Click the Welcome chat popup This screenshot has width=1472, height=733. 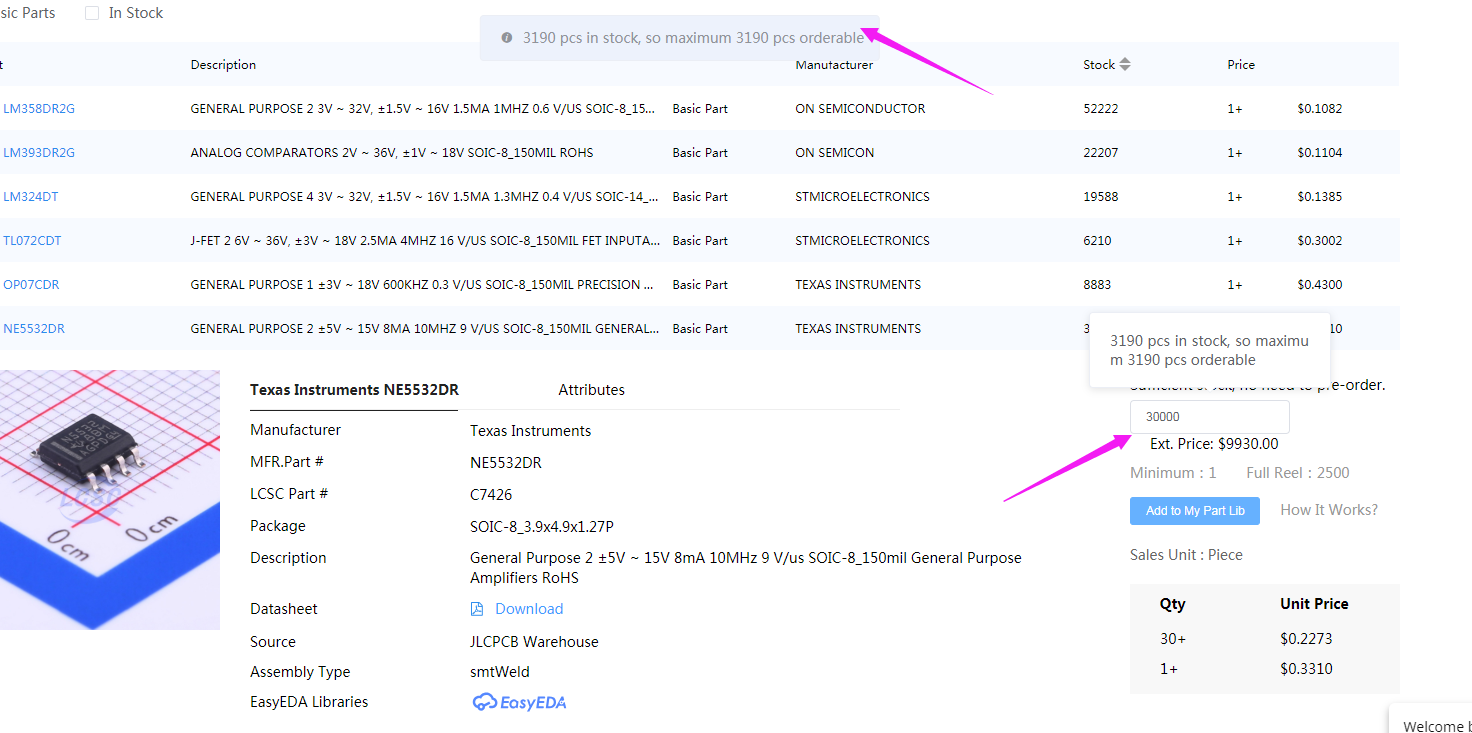1431,719
